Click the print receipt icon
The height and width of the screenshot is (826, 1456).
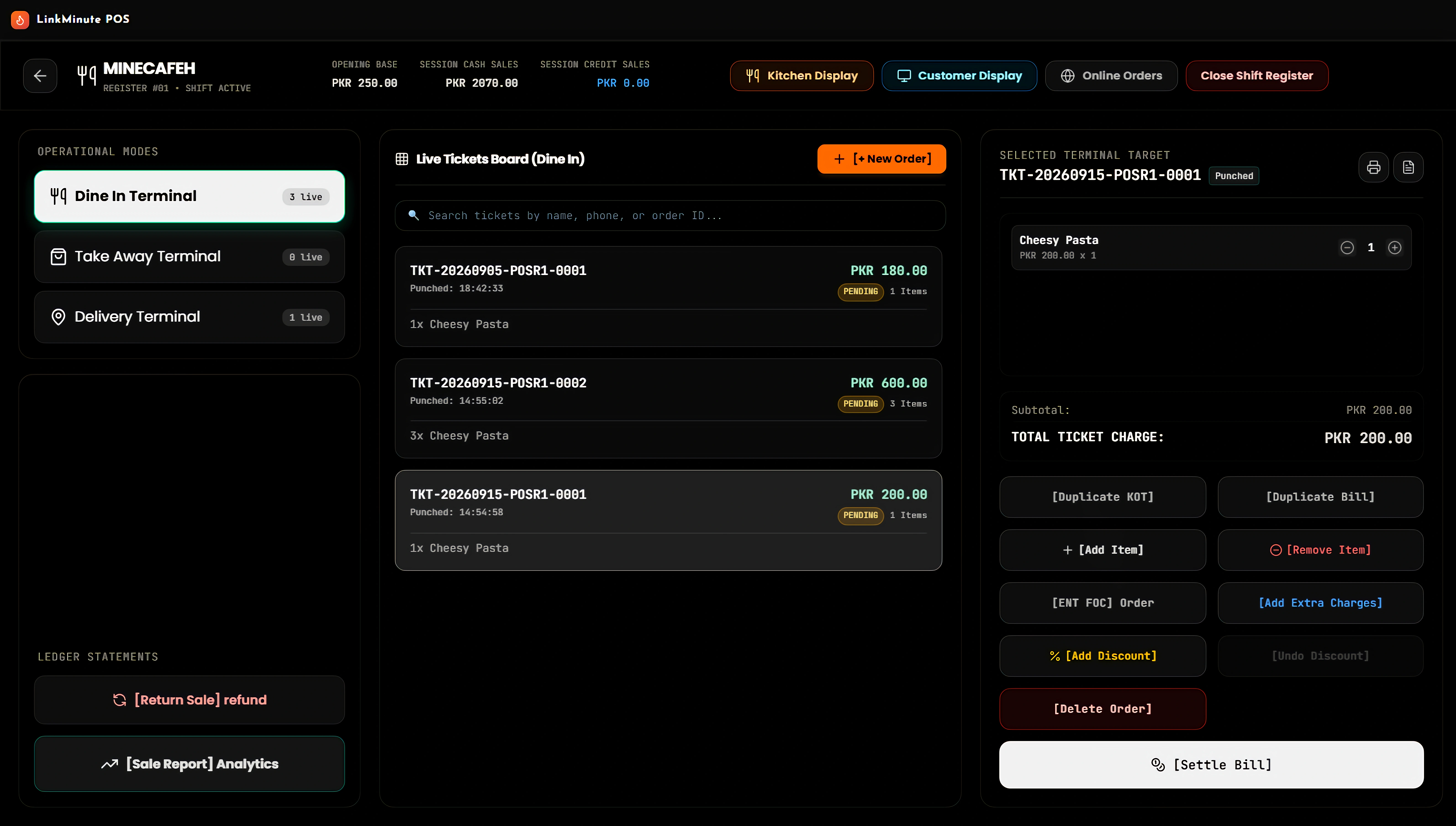[x=1373, y=167]
